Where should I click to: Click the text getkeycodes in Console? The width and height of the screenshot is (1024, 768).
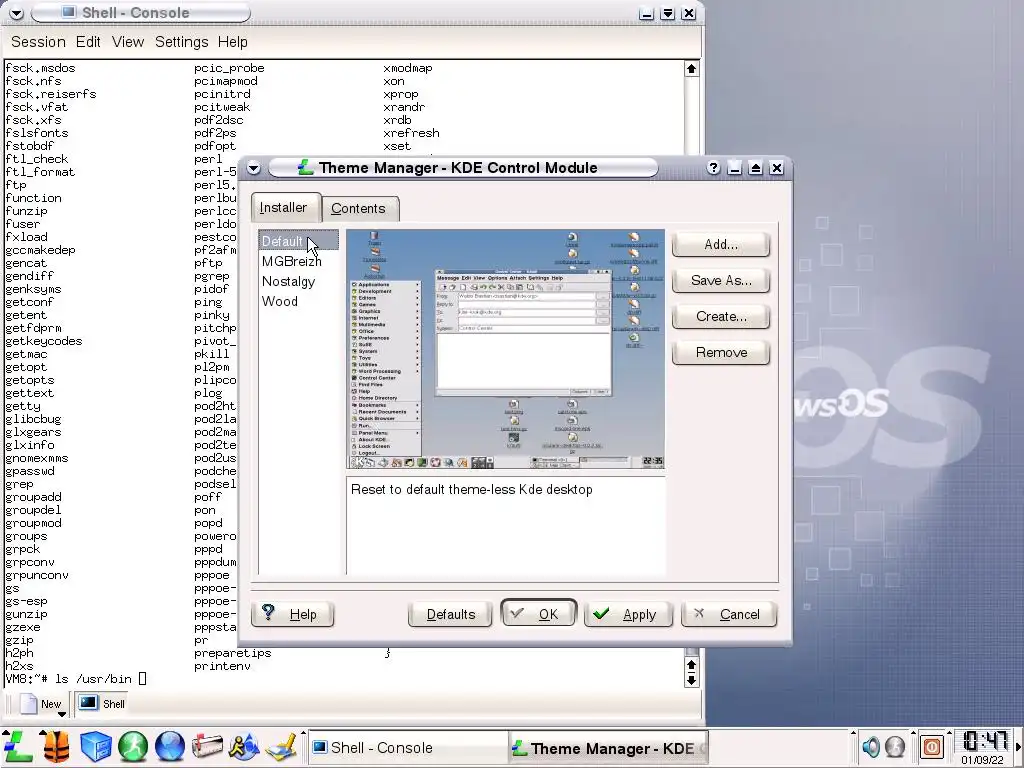[x=44, y=341]
